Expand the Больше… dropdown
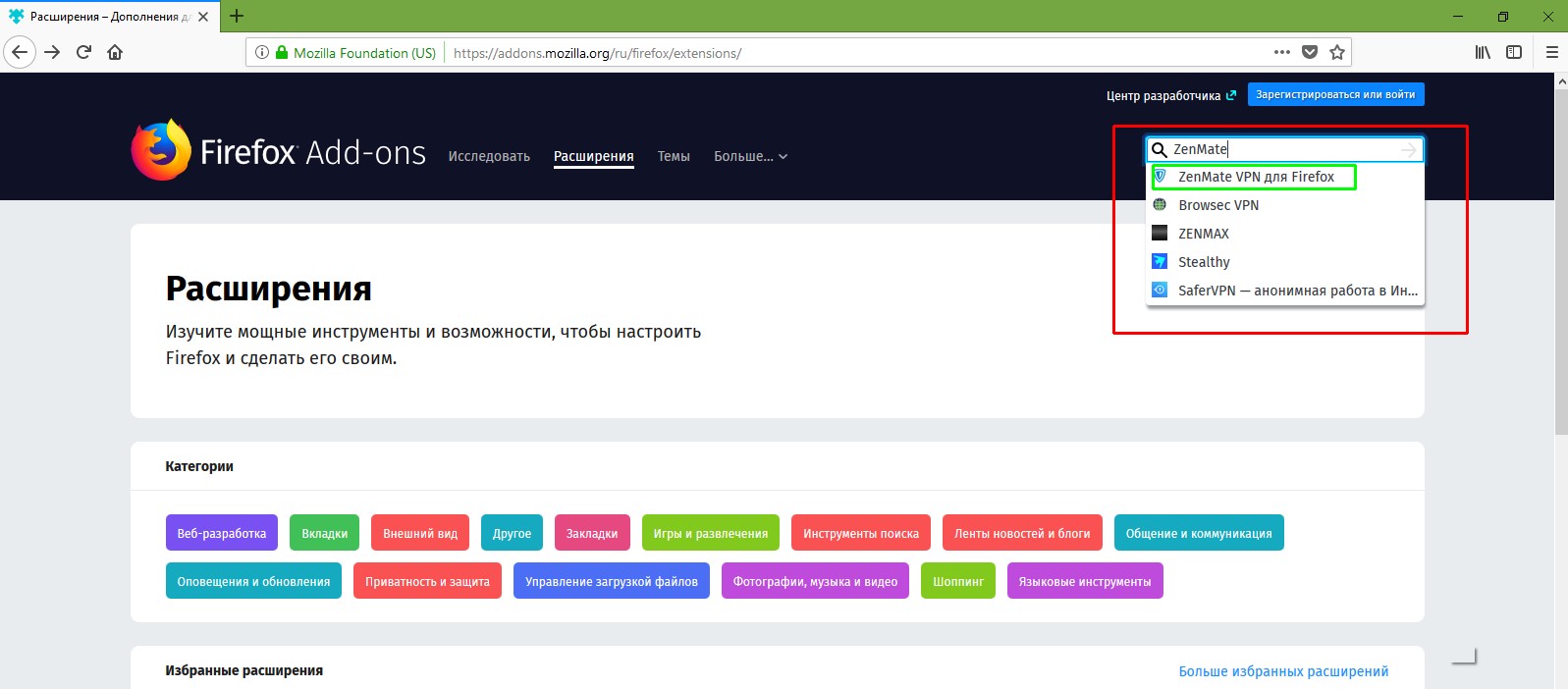The image size is (1568, 689). (750, 156)
